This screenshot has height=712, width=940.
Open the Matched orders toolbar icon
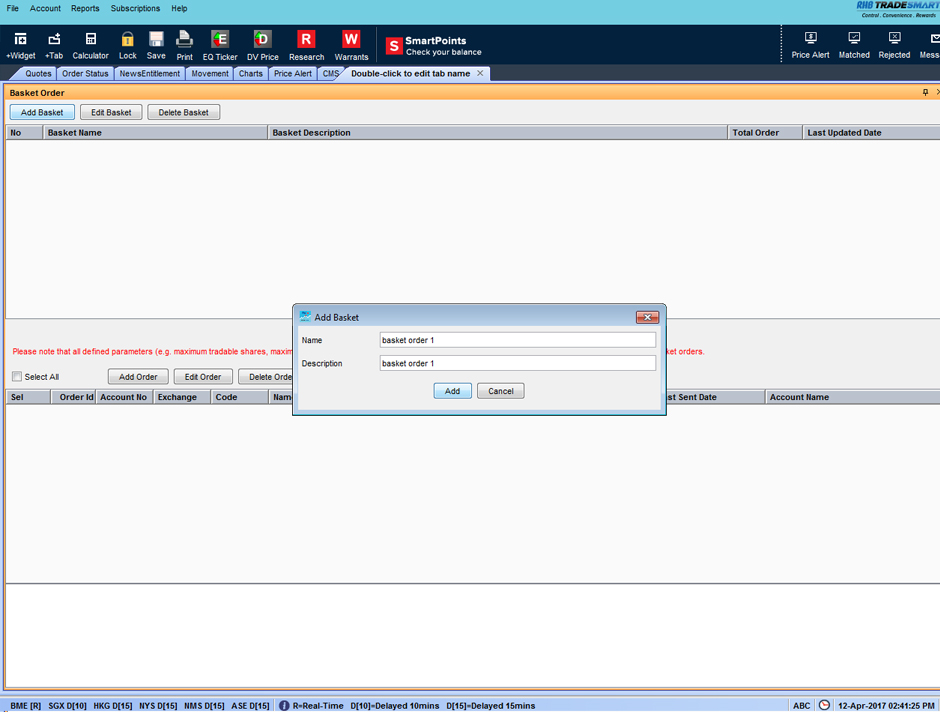pyautogui.click(x=854, y=46)
